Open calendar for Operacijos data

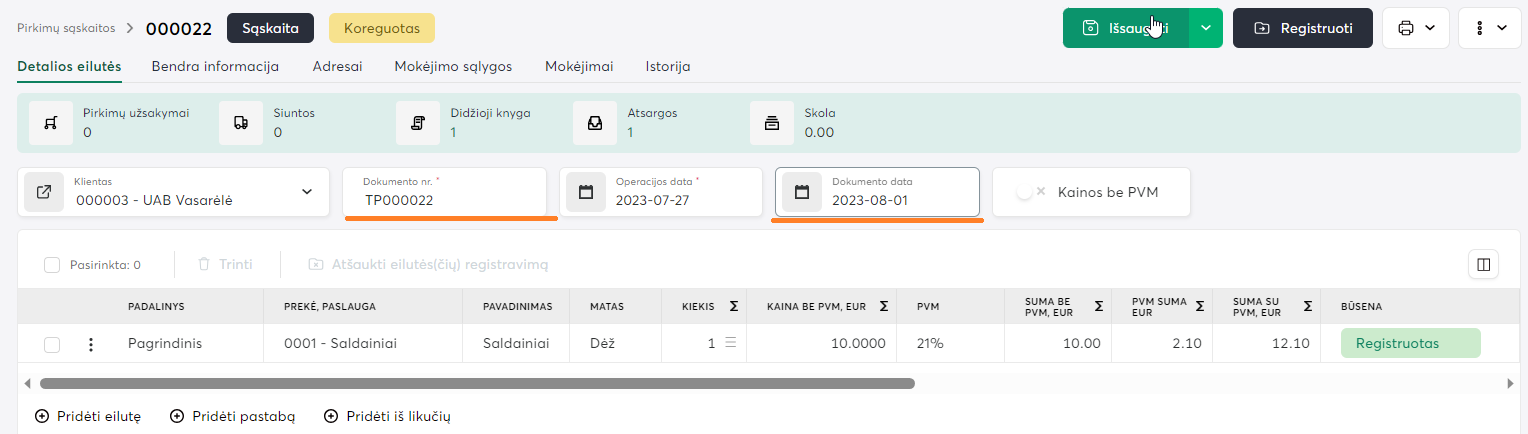point(586,192)
